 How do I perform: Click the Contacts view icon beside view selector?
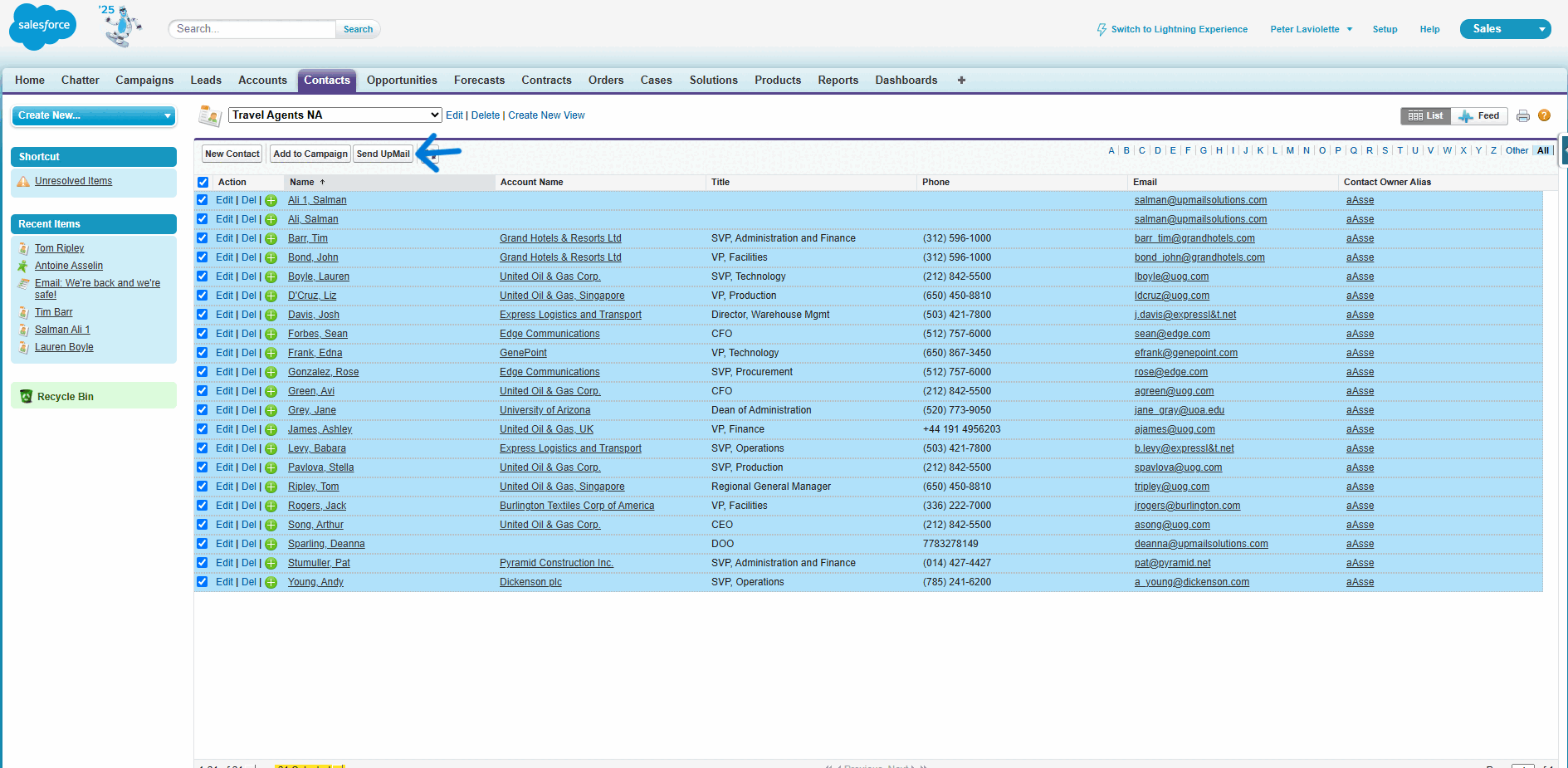pos(210,115)
